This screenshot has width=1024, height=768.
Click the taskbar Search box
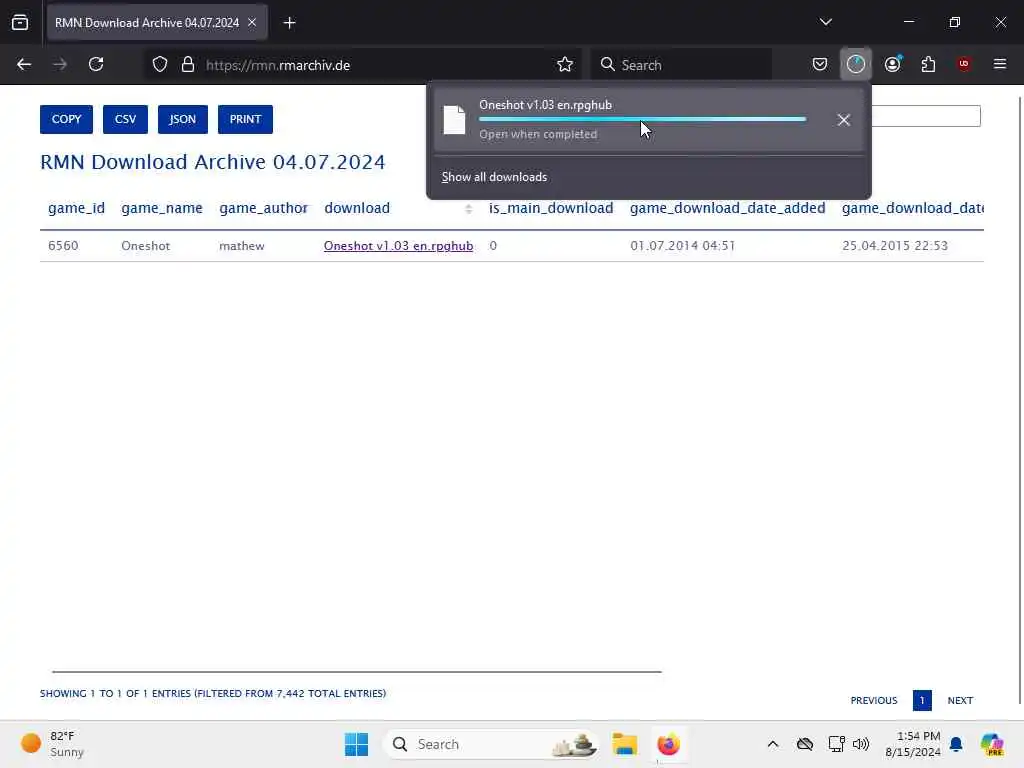tap(490, 744)
